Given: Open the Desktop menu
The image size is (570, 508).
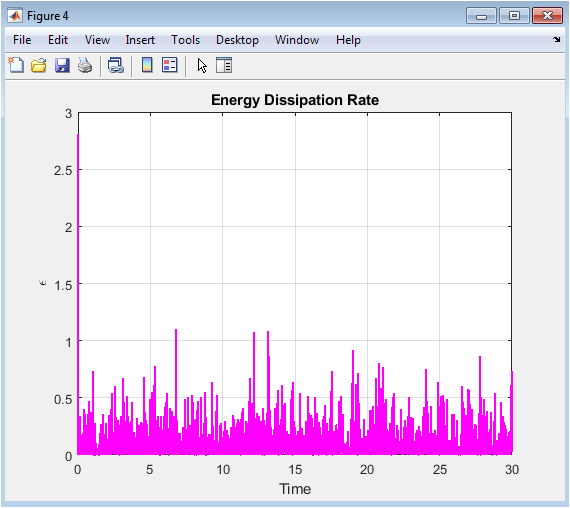Looking at the screenshot, I should pos(237,40).
